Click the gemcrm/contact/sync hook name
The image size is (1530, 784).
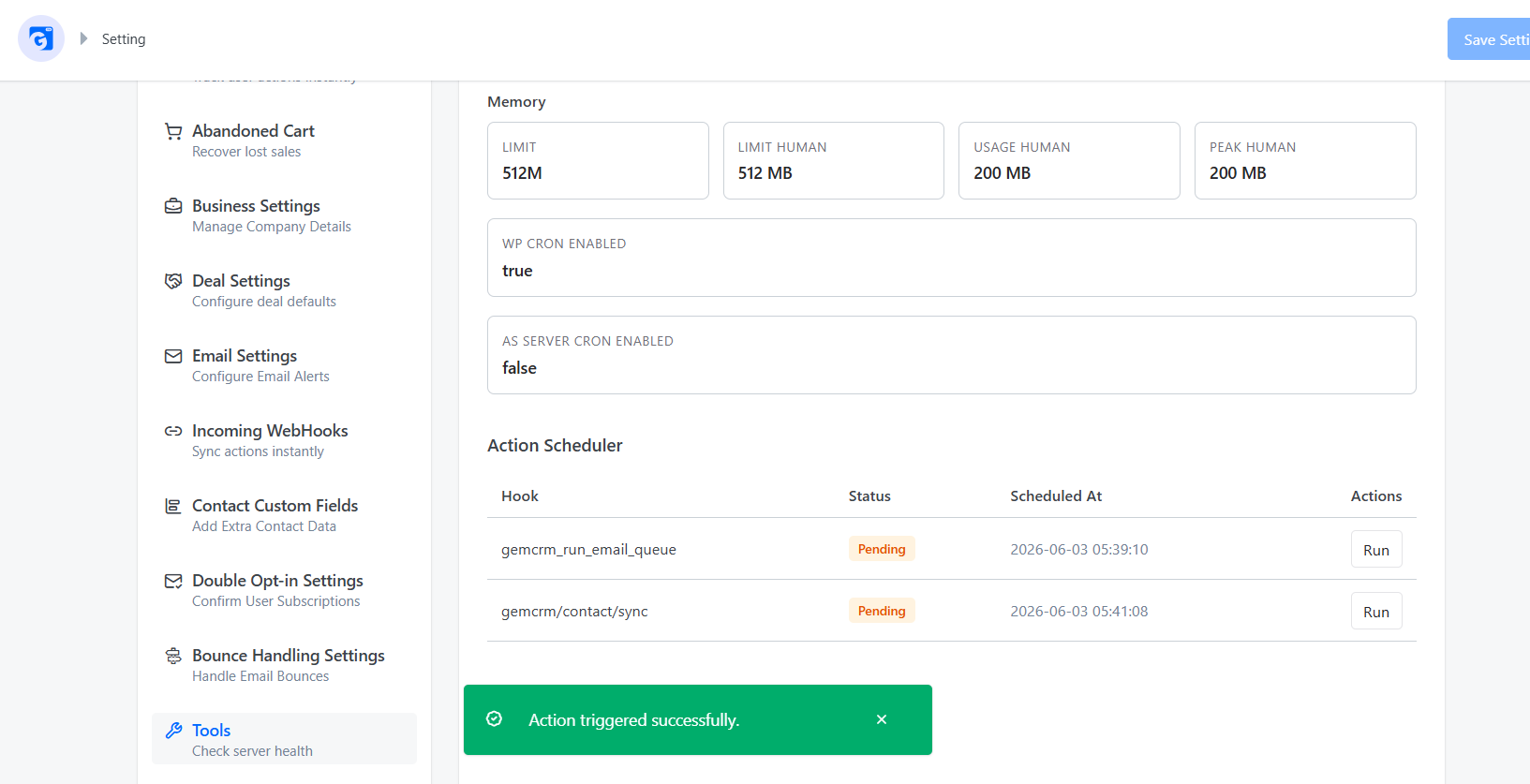[x=574, y=612]
